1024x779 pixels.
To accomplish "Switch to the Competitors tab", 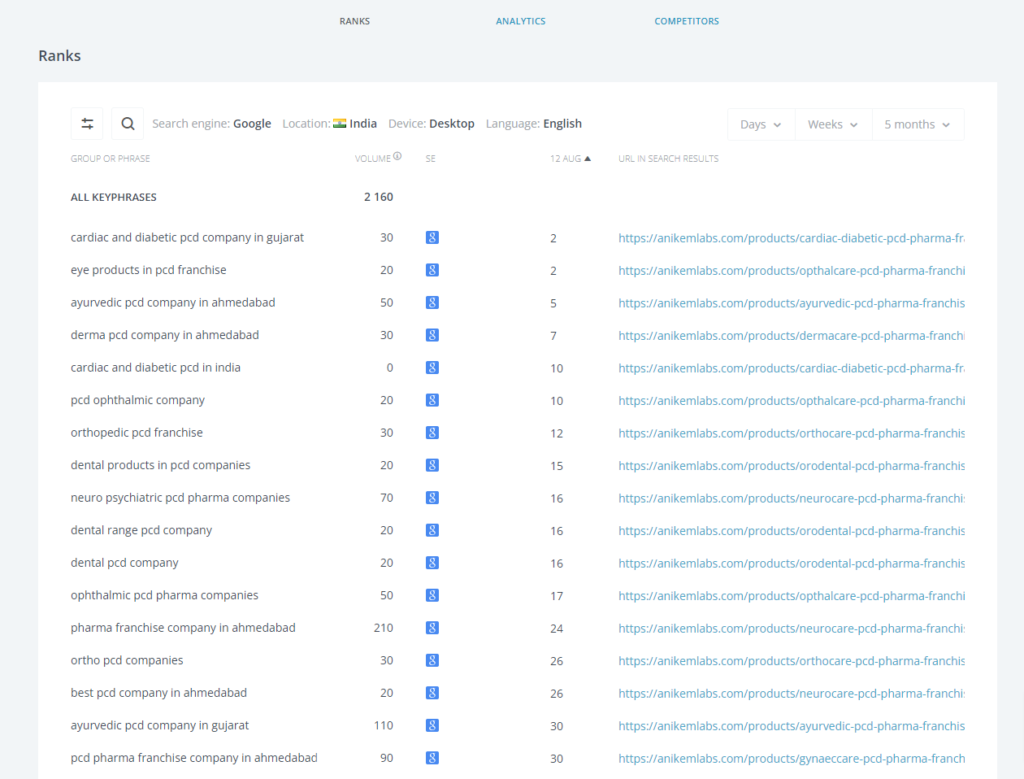I will (686, 21).
